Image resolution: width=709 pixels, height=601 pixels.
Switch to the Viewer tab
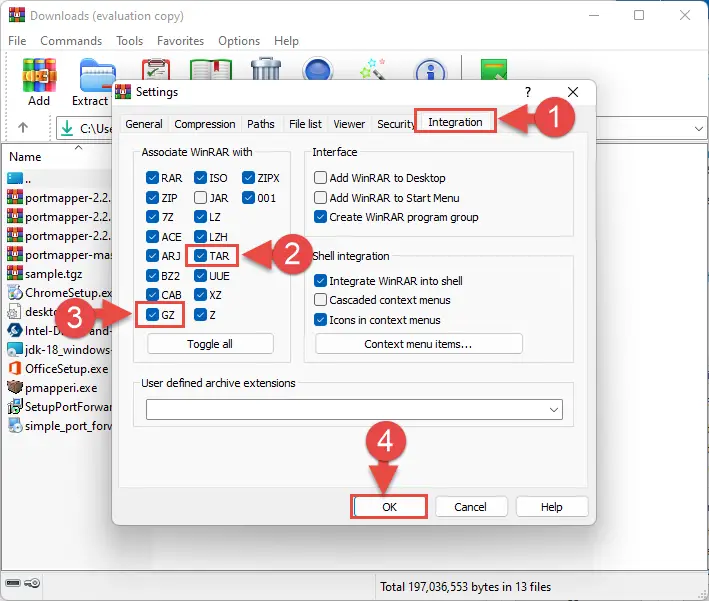(349, 124)
